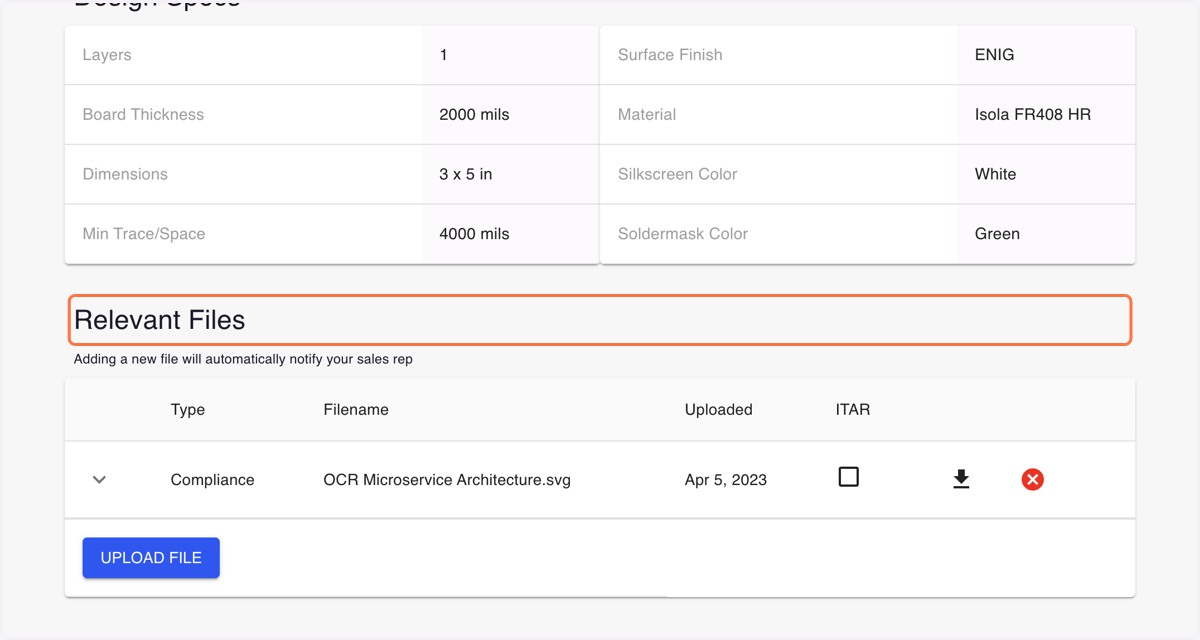Click the Uploaded column header
Viewport: 1200px width, 640px height.
(719, 410)
